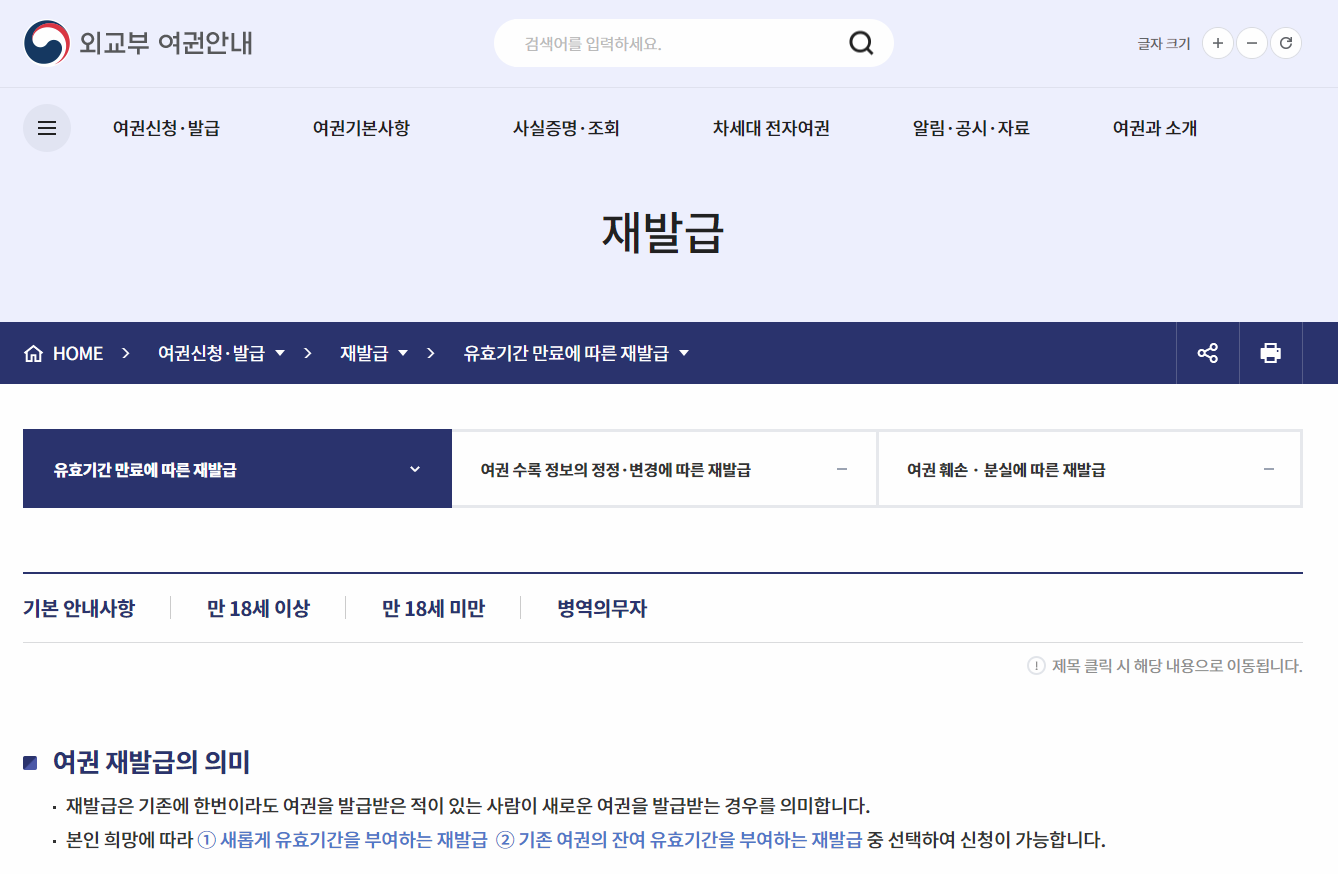Screen dimensions: 1338x874
Task: Switch to the 만 18세 이상 tab
Action: coord(256,607)
